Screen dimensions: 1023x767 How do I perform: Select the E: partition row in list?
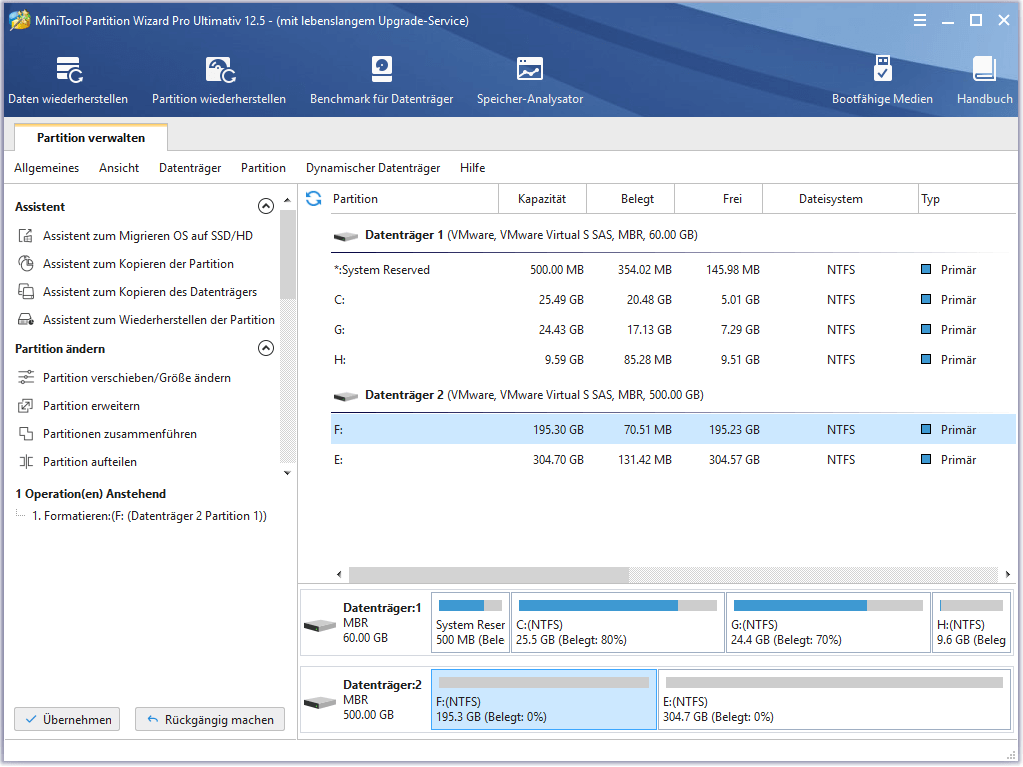(x=673, y=459)
